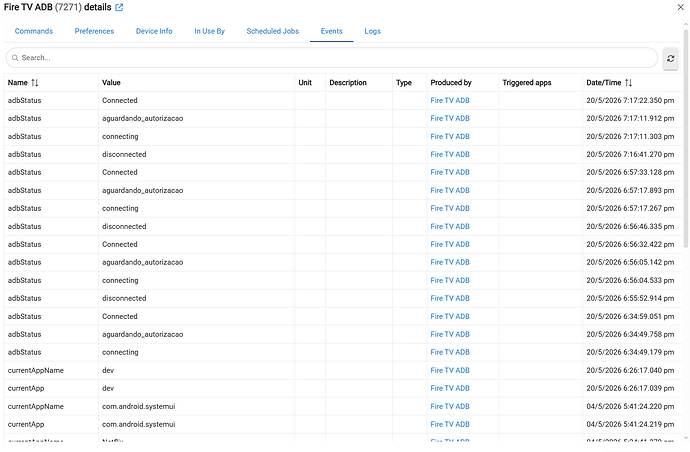This screenshot has height=452, width=690.
Task: Select the In Use By tab
Action: click(x=209, y=31)
